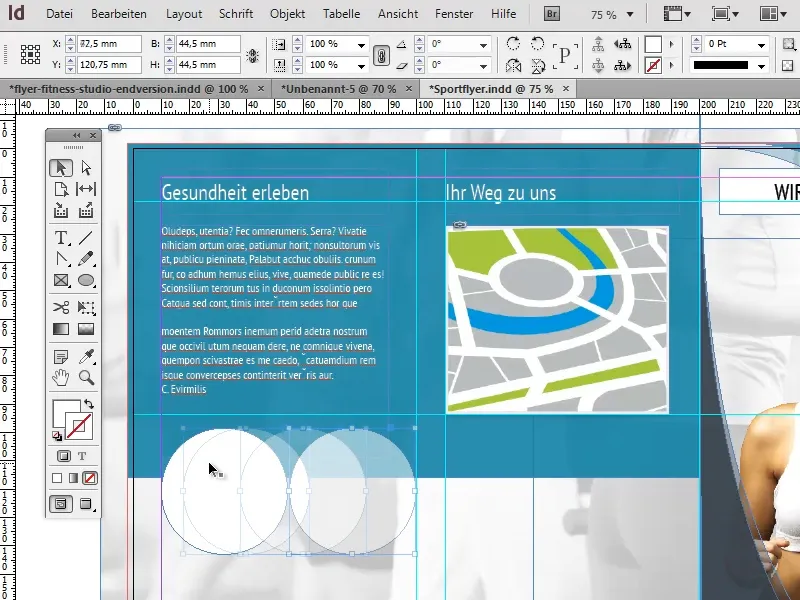The height and width of the screenshot is (600, 800).
Task: Open Datei menu
Action: tap(59, 14)
